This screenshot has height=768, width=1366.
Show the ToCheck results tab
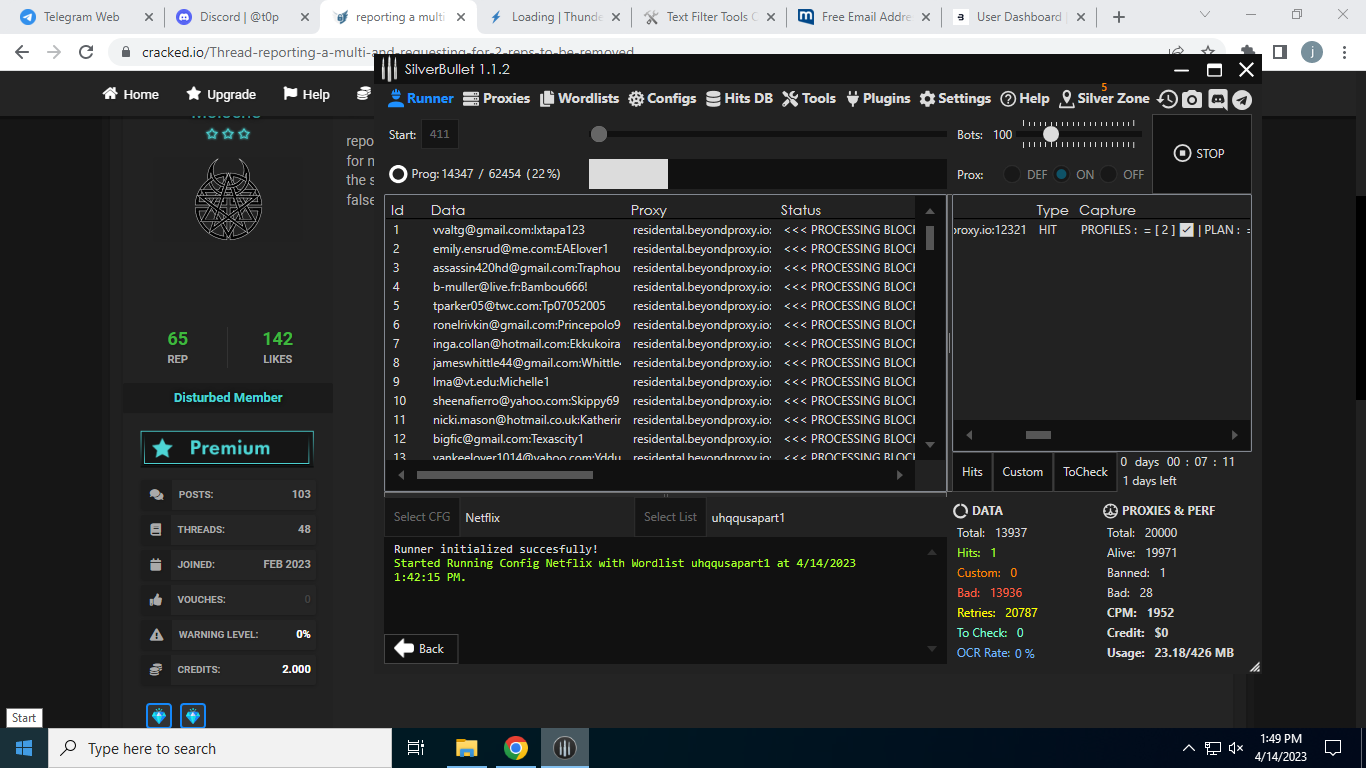pos(1085,472)
